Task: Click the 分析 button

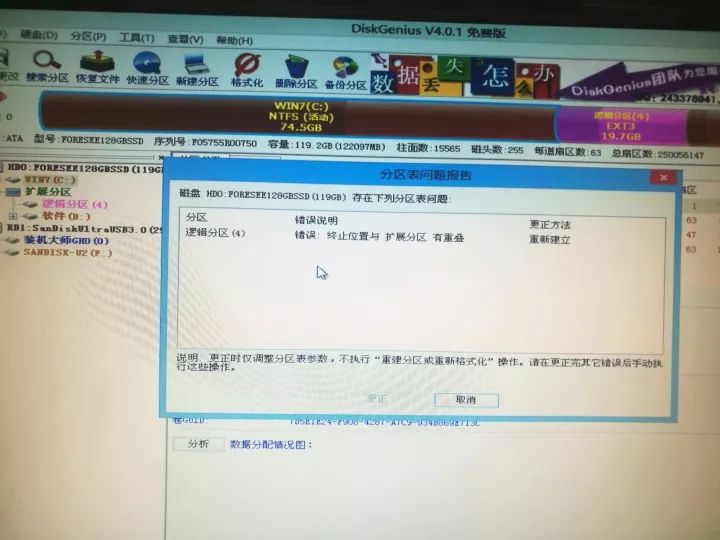Action: [x=198, y=444]
